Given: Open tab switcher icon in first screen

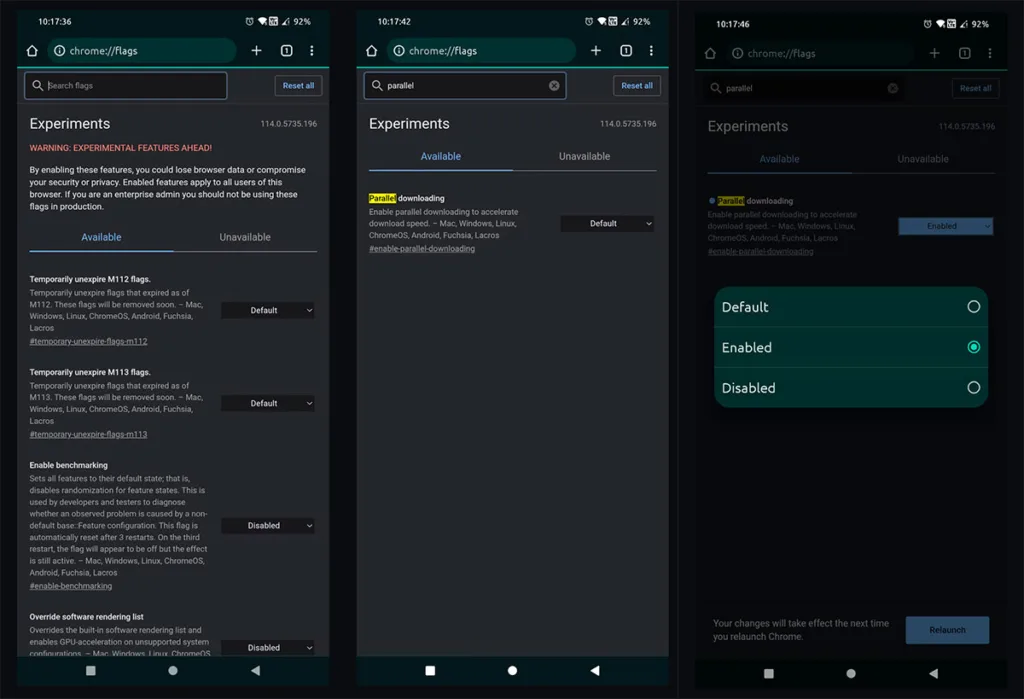Looking at the screenshot, I should [287, 50].
